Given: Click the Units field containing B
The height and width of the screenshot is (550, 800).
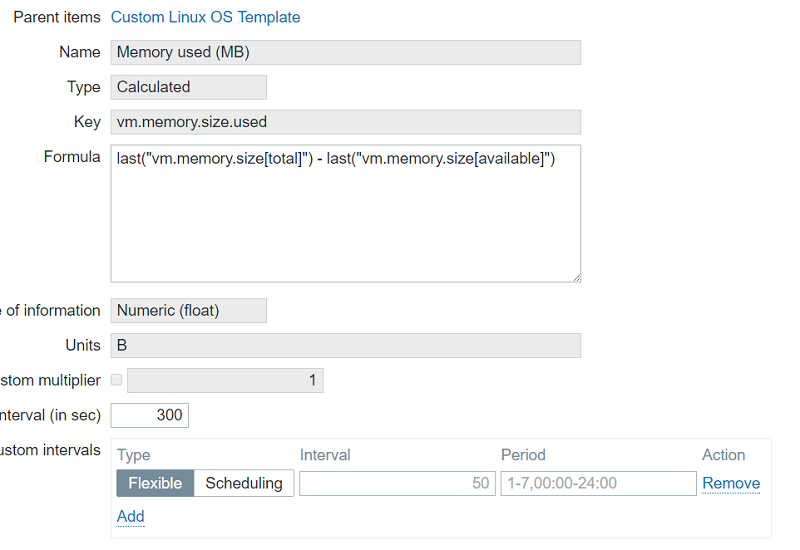Looking at the screenshot, I should pos(345,345).
